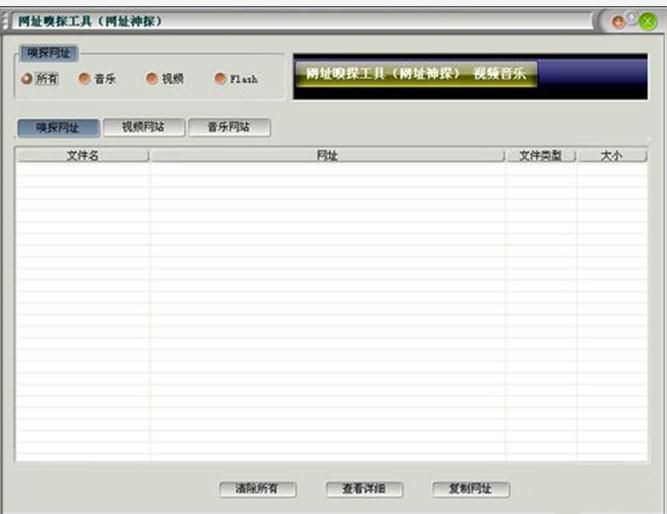Image resolution: width=667 pixels, height=514 pixels.
Task: Click the 网址嗅探工具 banner
Action: pos(416,74)
